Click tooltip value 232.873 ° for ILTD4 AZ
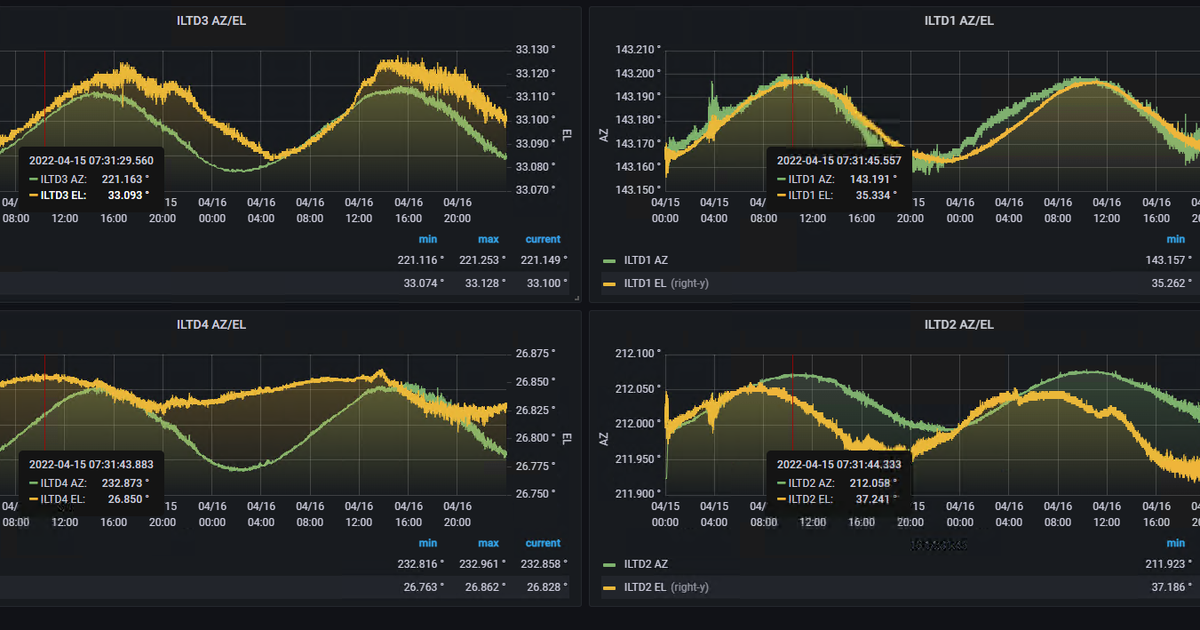 [x=126, y=483]
